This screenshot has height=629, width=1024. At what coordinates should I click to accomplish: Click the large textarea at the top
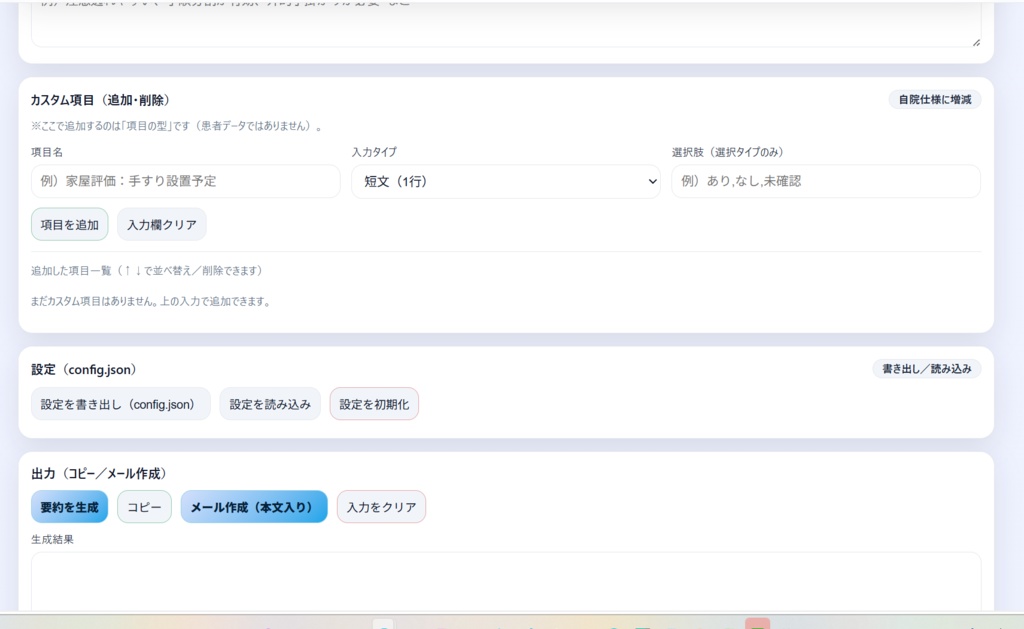(504, 22)
